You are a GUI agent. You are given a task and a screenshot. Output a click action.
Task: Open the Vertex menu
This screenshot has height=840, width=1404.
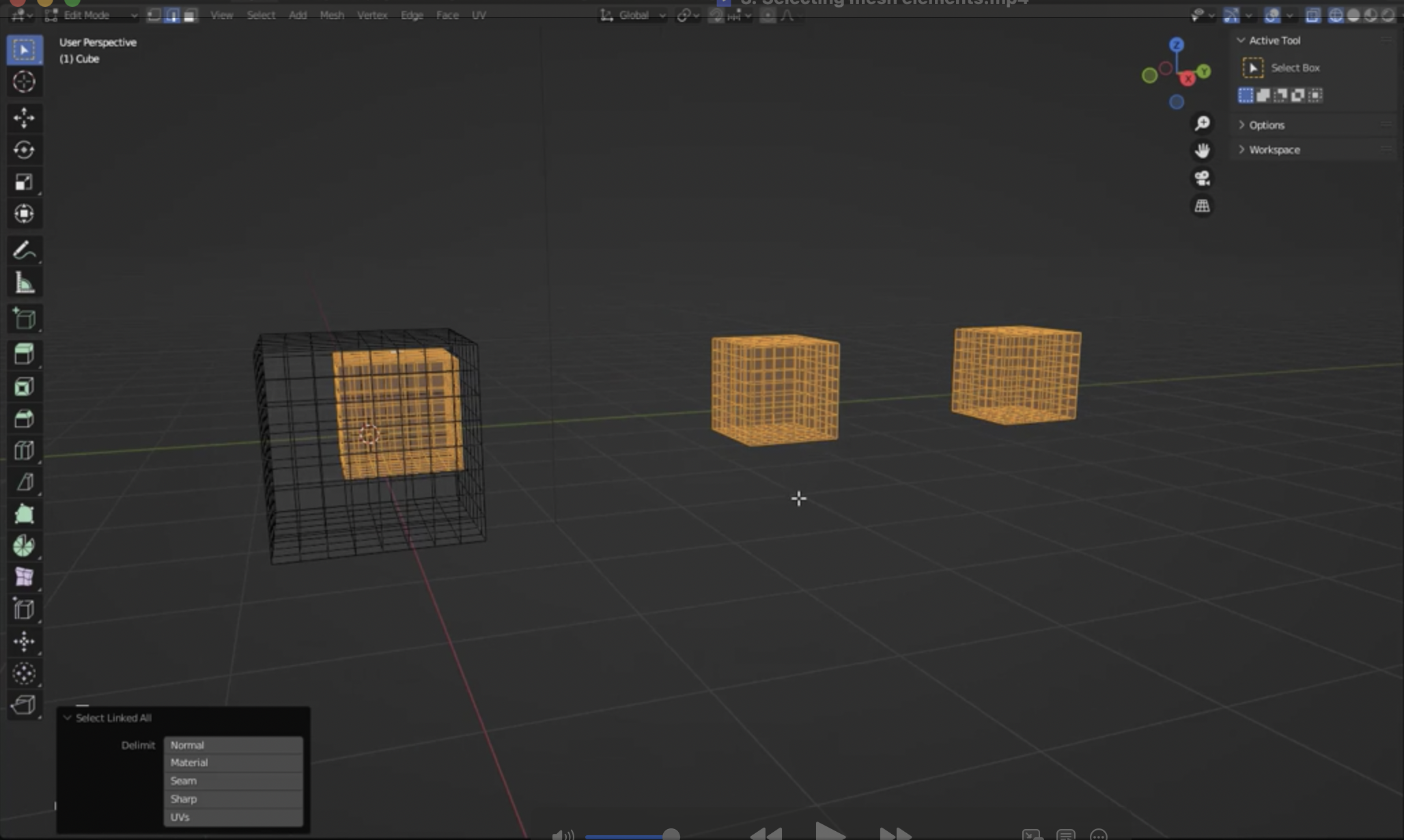click(372, 15)
